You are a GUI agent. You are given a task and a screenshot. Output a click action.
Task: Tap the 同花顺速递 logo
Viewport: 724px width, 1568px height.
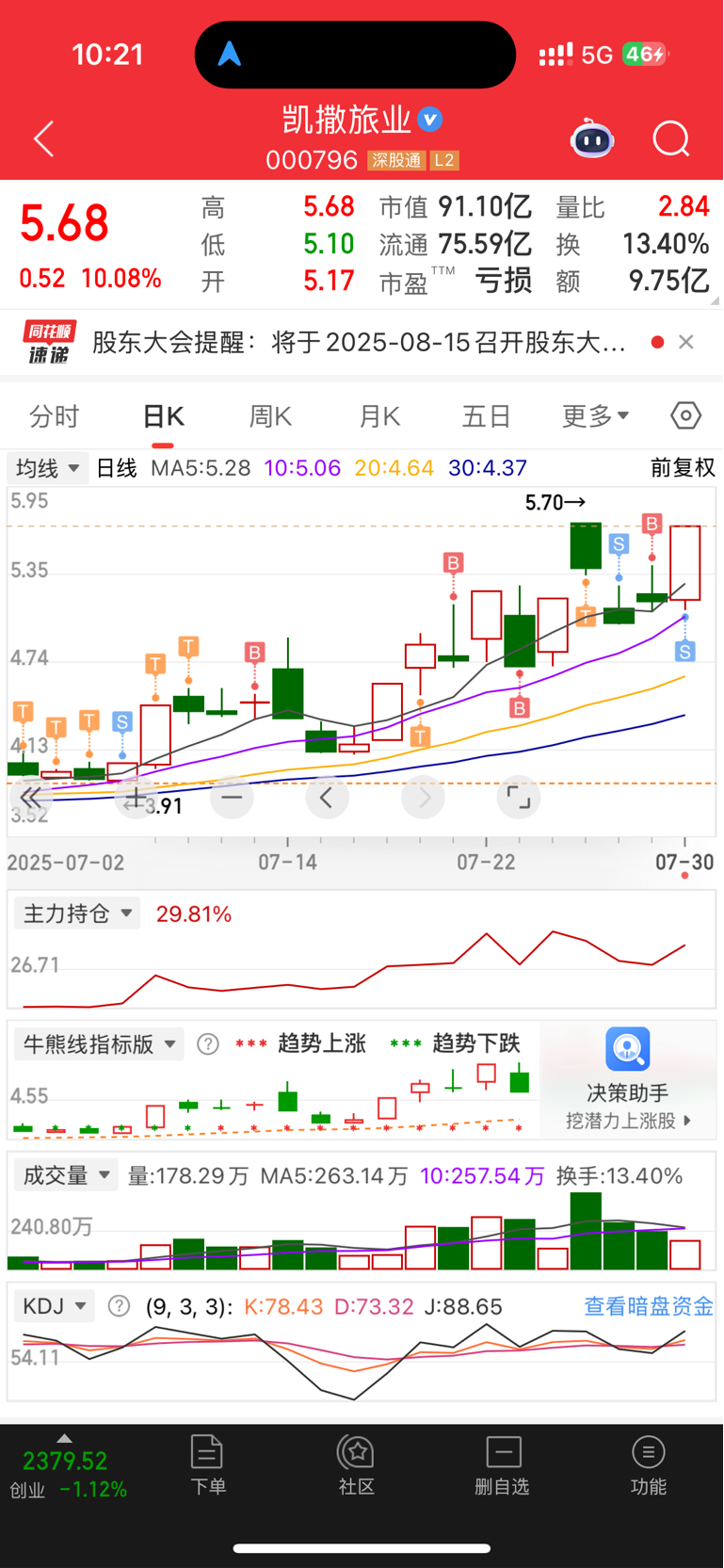pyautogui.click(x=49, y=343)
